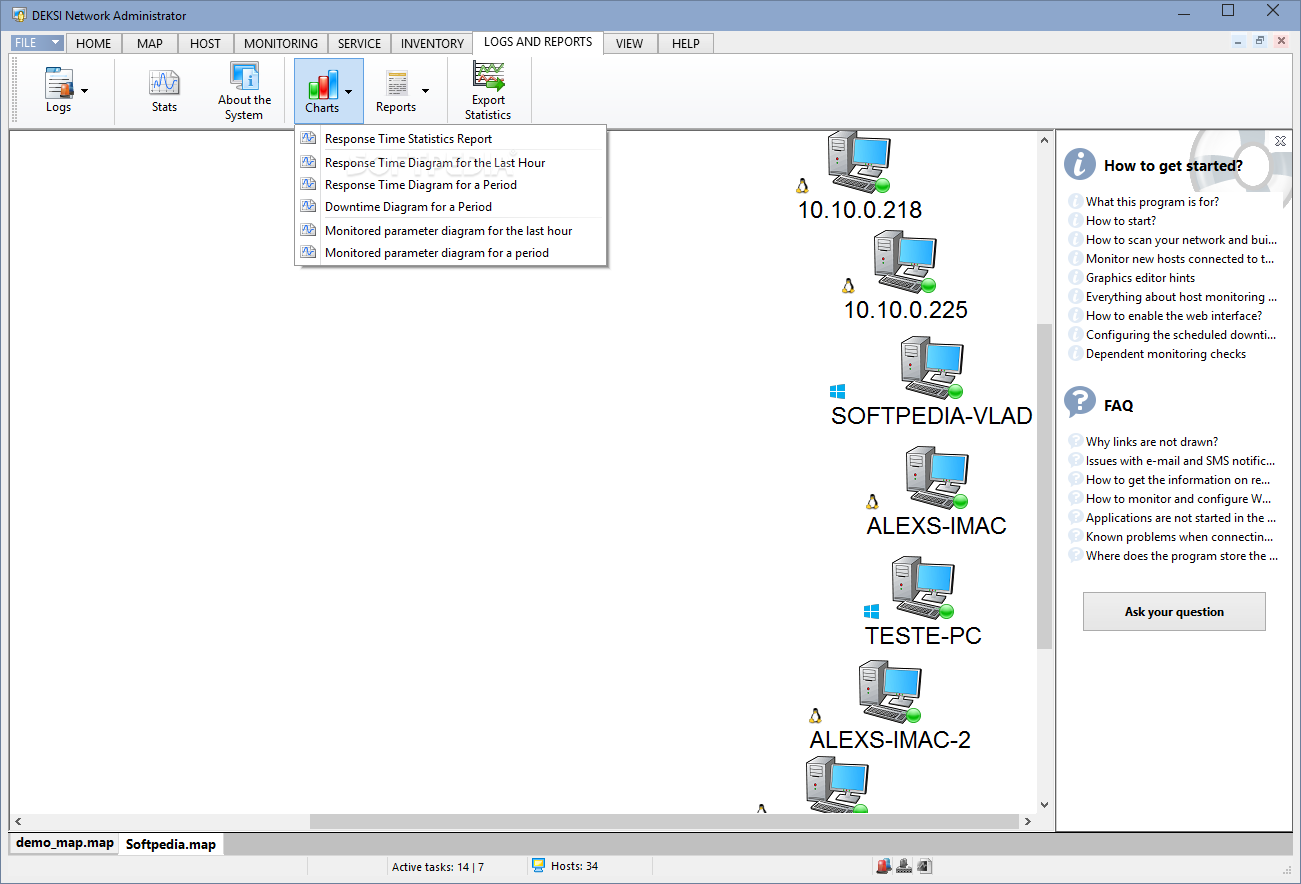Viewport: 1301px width, 884px height.
Task: Click the penguin icon beside ALEXS-IMAC-2
Action: [815, 715]
